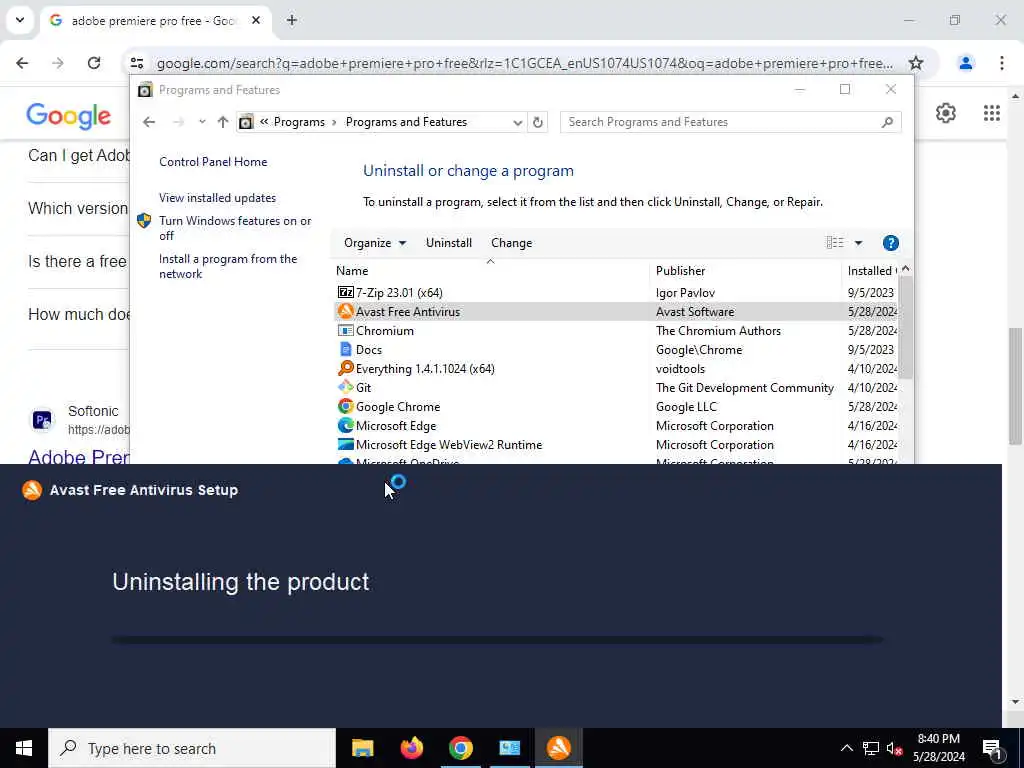Select the adobe premiere pro free tab
Image resolution: width=1024 pixels, height=768 pixels.
(x=155, y=21)
